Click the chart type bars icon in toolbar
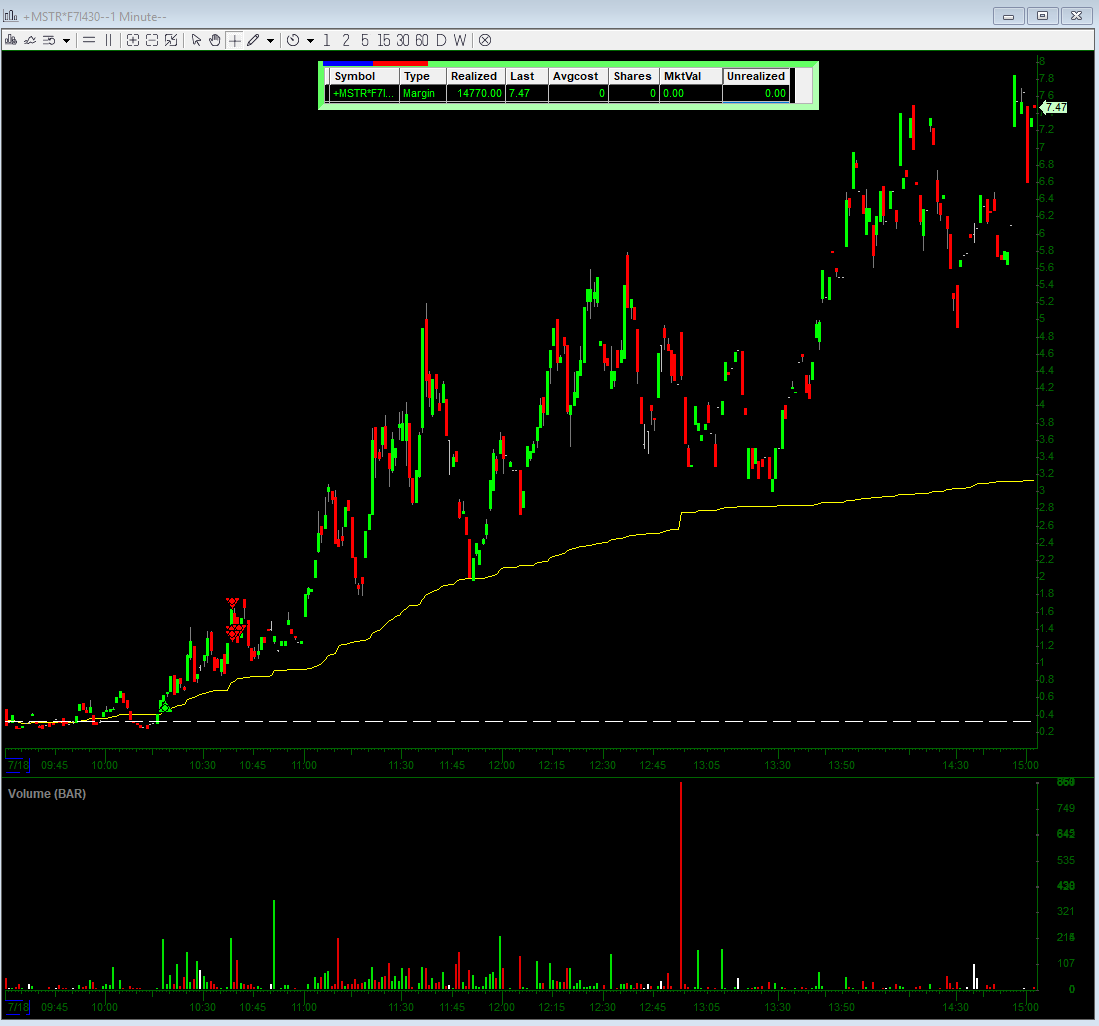1099x1026 pixels. click(x=11, y=41)
